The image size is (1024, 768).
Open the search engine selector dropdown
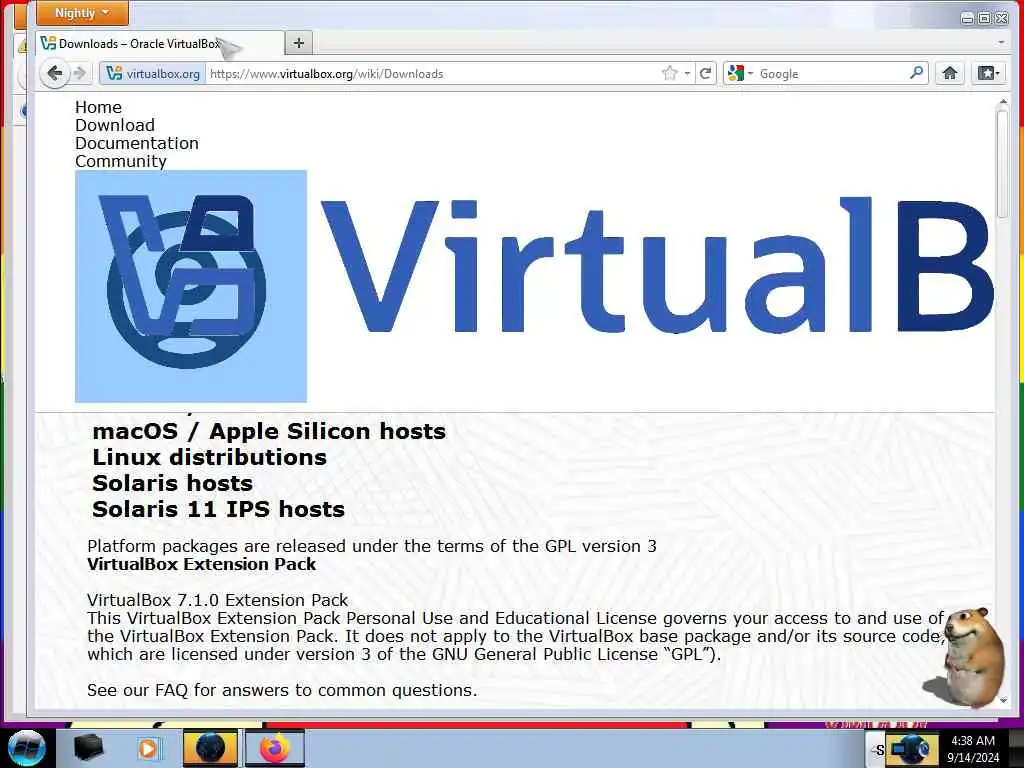741,74
